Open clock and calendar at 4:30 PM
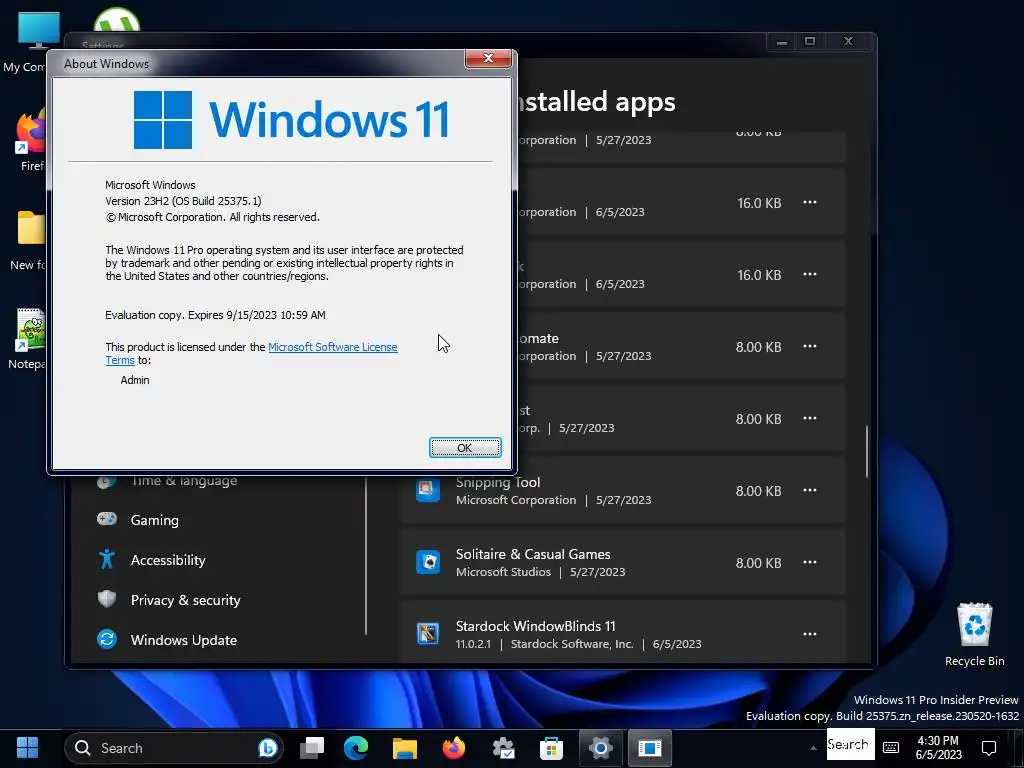Image resolution: width=1024 pixels, height=768 pixels. [938, 748]
